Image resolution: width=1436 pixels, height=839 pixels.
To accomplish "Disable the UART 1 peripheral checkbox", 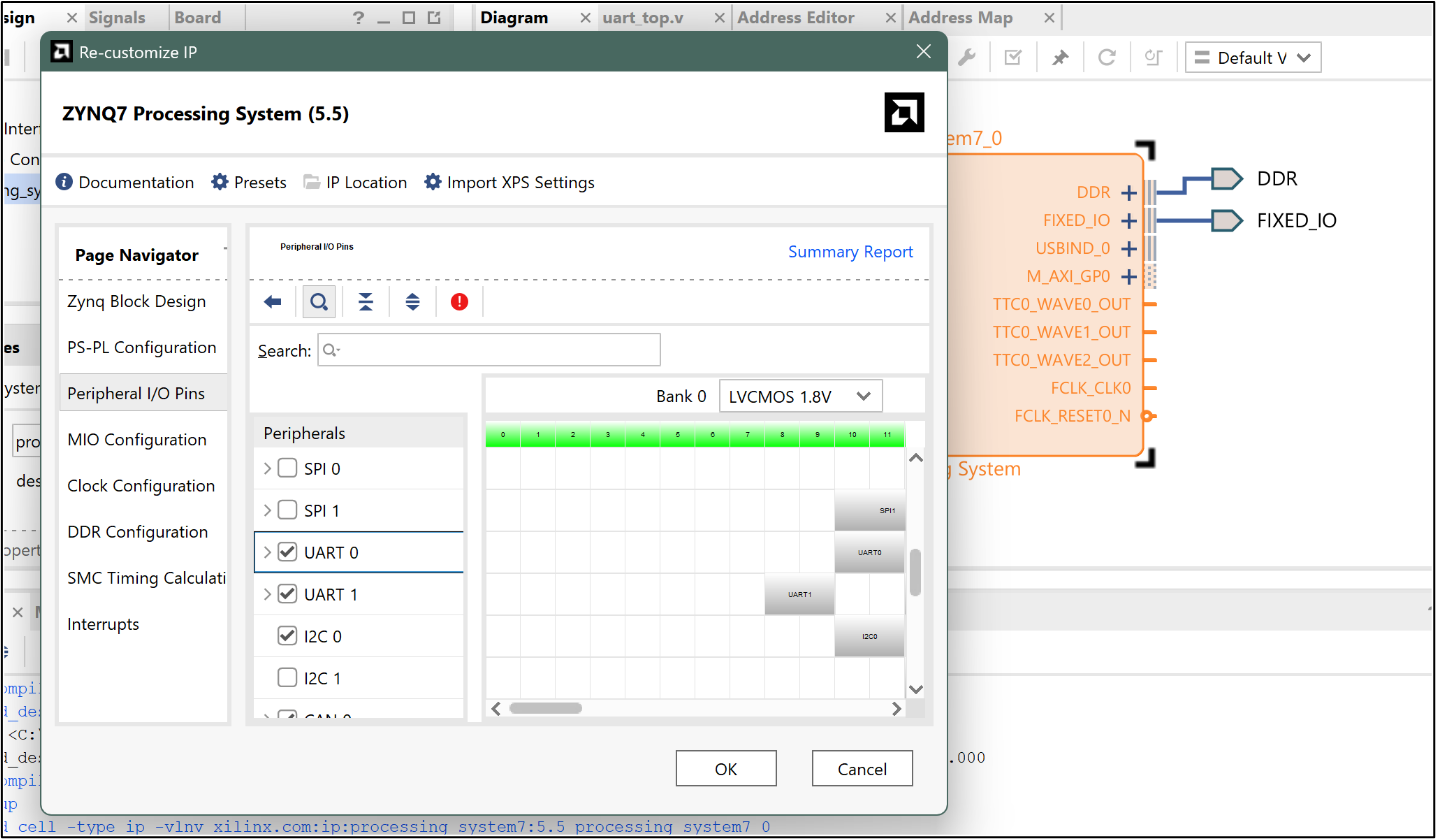I will [285, 594].
